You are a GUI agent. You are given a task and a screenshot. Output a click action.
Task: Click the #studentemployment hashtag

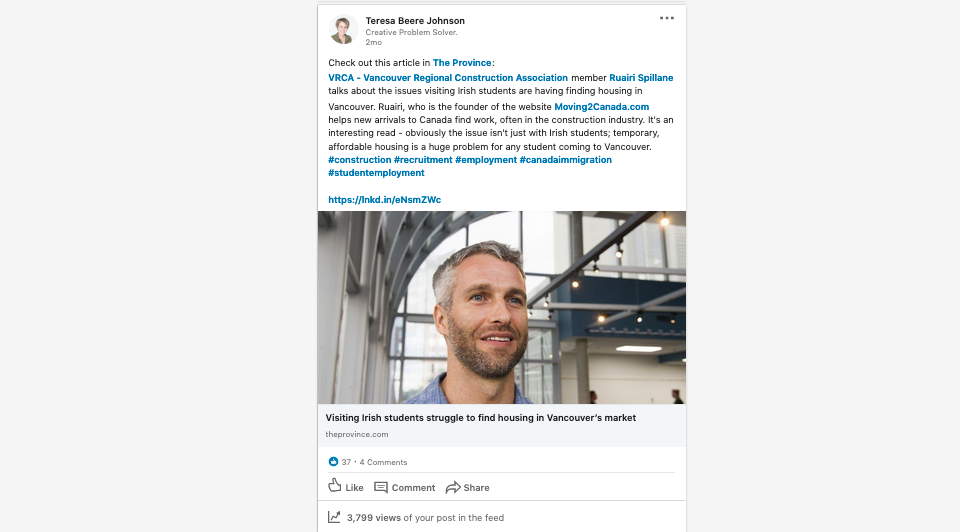tap(376, 173)
